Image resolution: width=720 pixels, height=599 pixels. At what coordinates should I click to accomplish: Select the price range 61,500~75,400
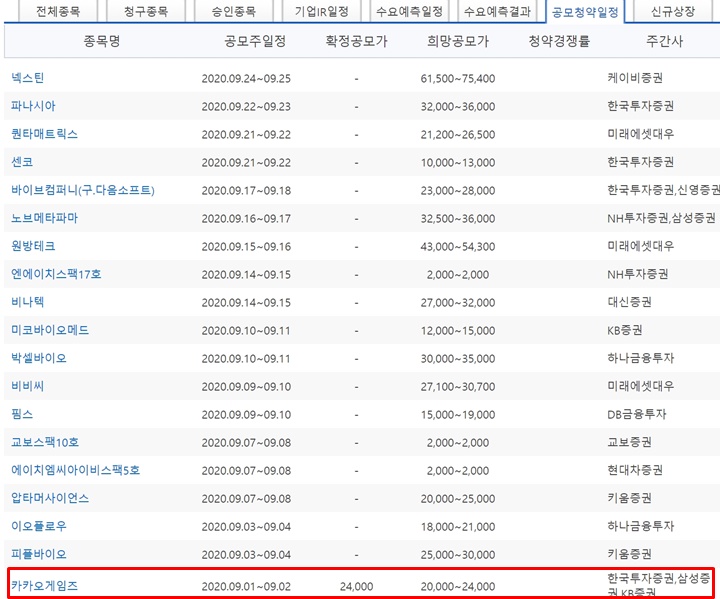(x=458, y=79)
